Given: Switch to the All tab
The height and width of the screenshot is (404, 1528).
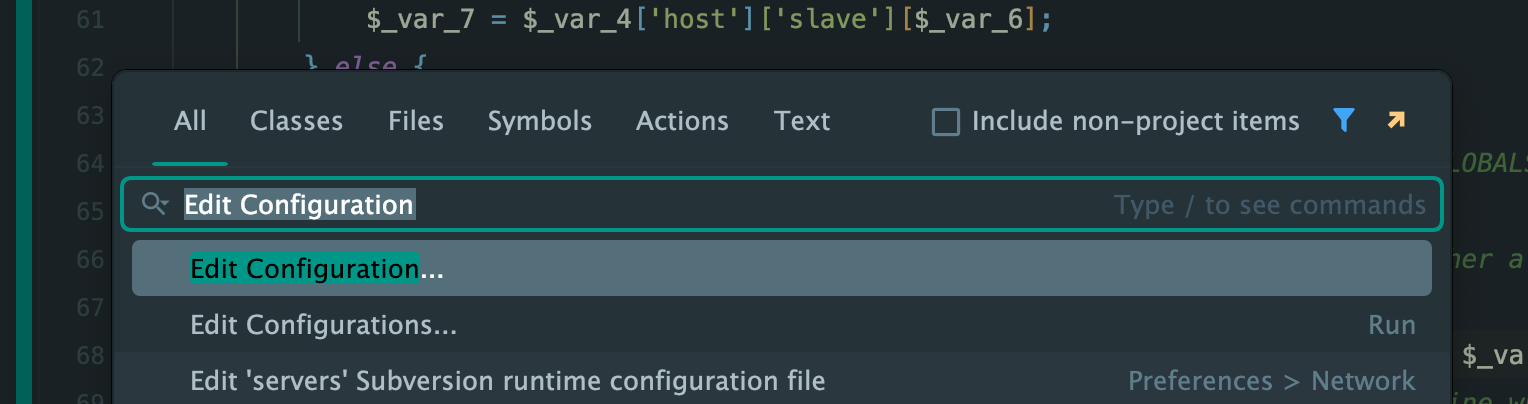Looking at the screenshot, I should click(x=190, y=122).
